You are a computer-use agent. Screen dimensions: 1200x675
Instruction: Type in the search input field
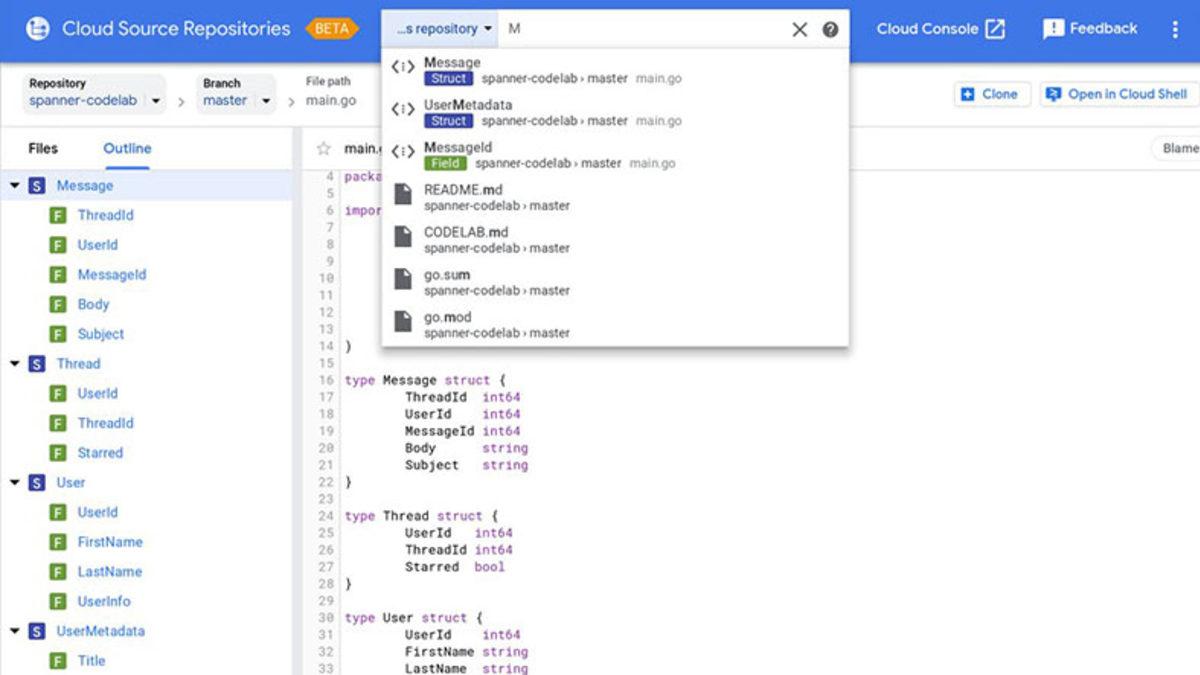(x=640, y=29)
